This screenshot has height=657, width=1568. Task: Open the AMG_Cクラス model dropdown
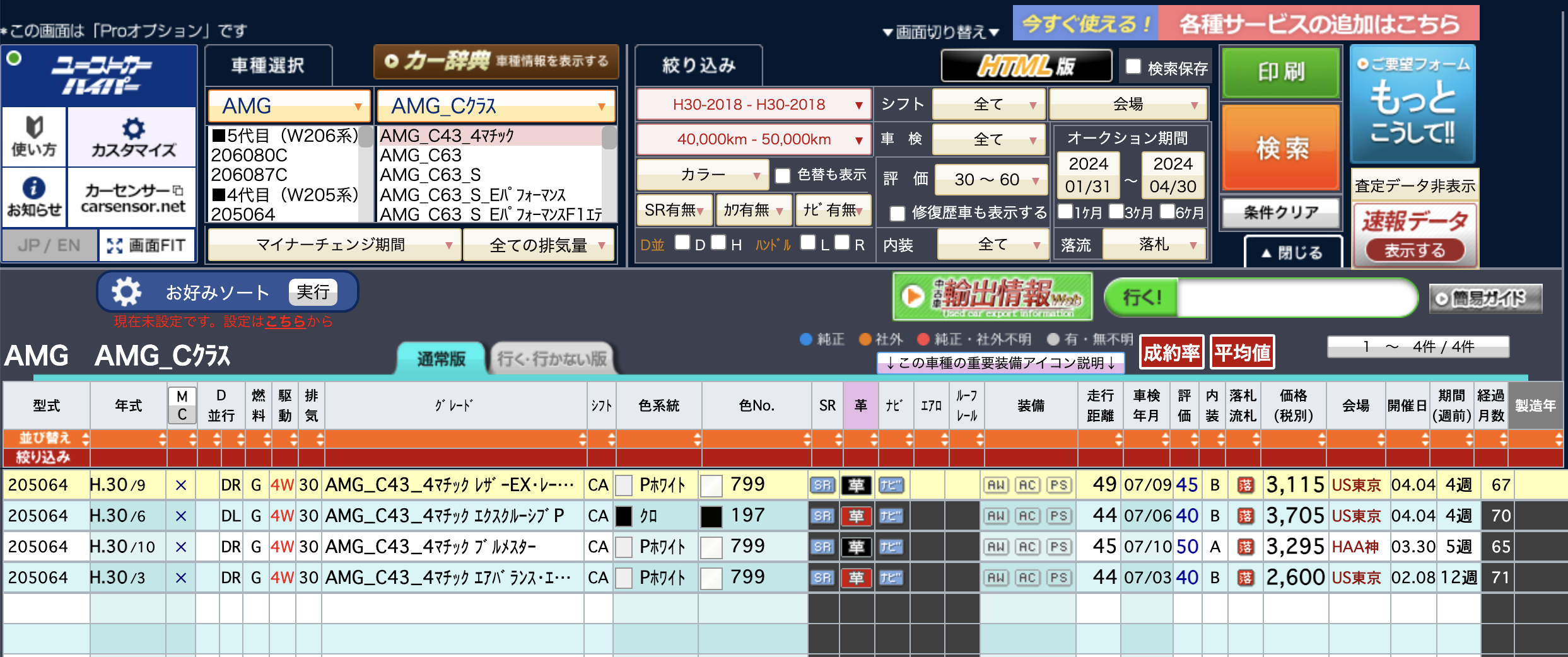tap(496, 106)
